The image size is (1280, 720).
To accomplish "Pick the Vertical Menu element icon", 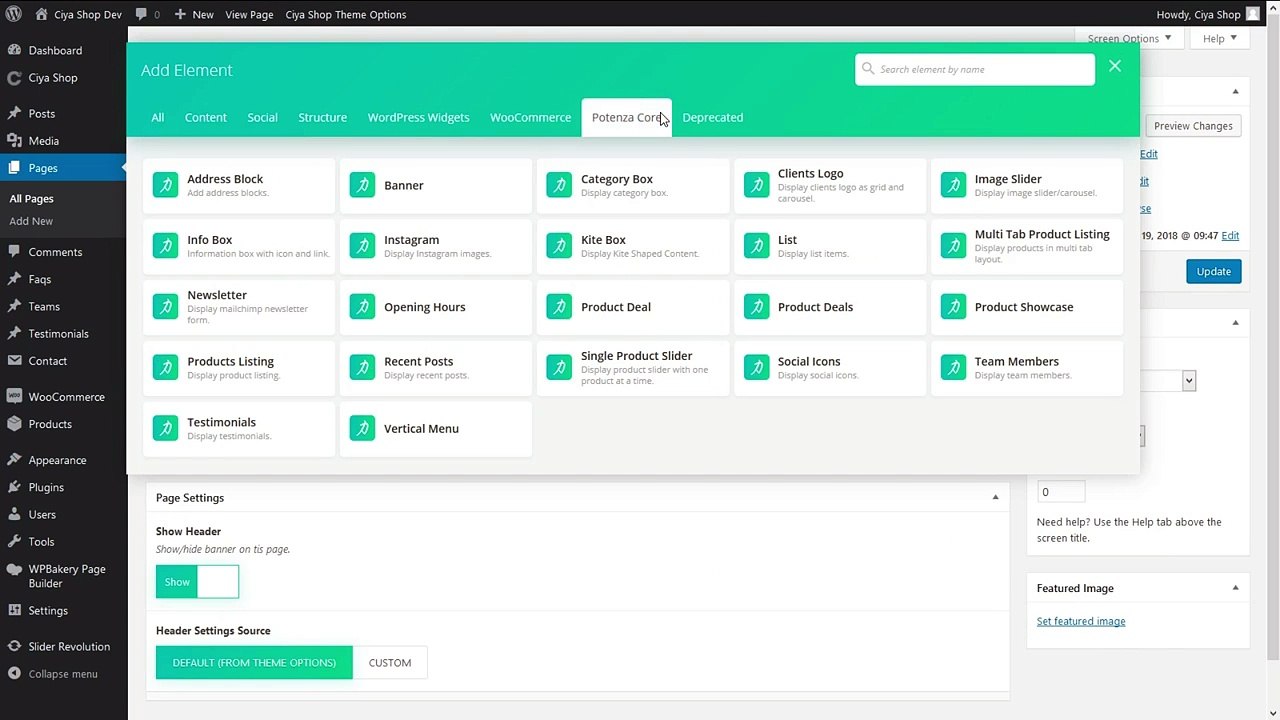I will 362,428.
